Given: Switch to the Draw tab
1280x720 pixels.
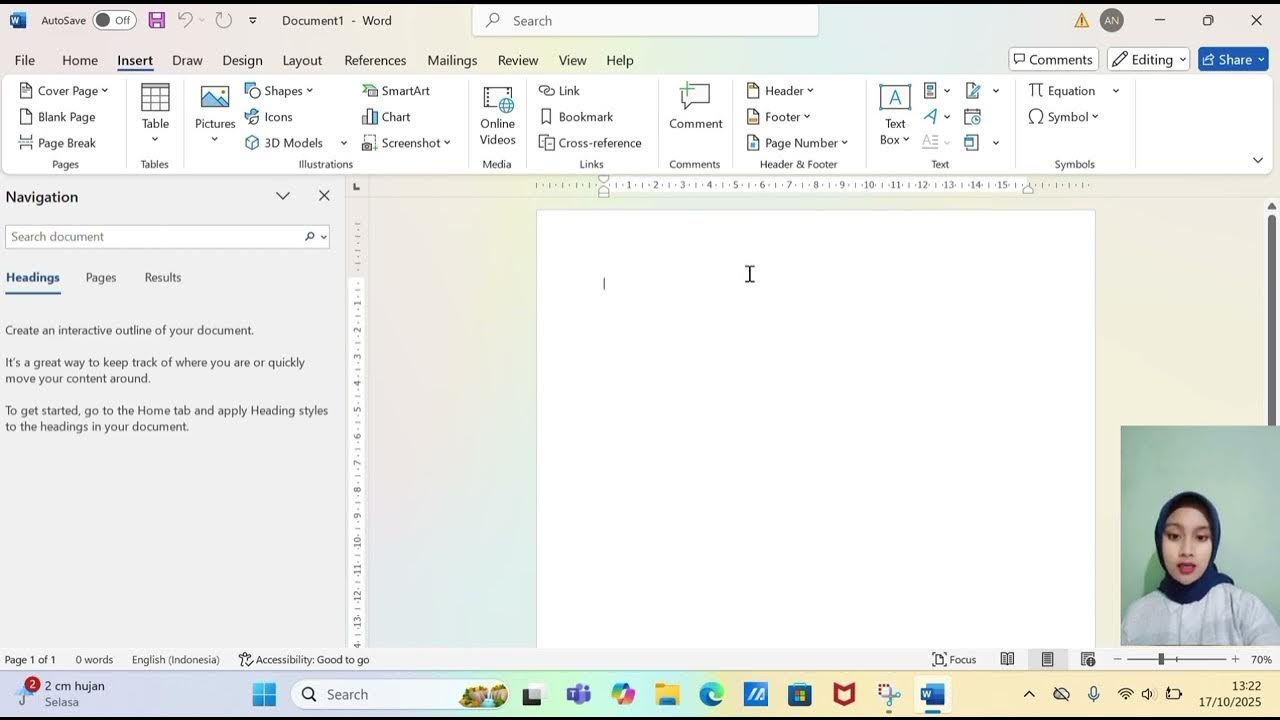Looking at the screenshot, I should point(187,60).
